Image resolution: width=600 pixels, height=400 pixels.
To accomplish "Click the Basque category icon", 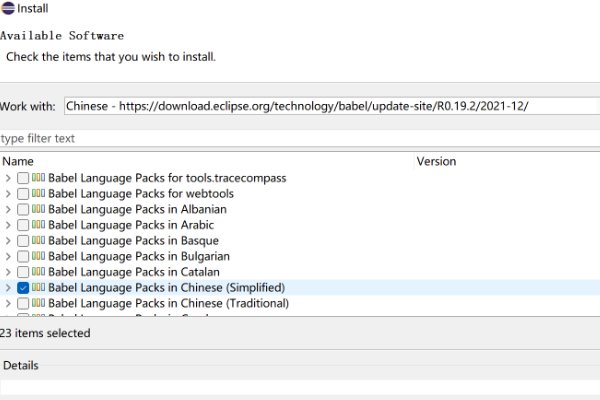I will 38,240.
